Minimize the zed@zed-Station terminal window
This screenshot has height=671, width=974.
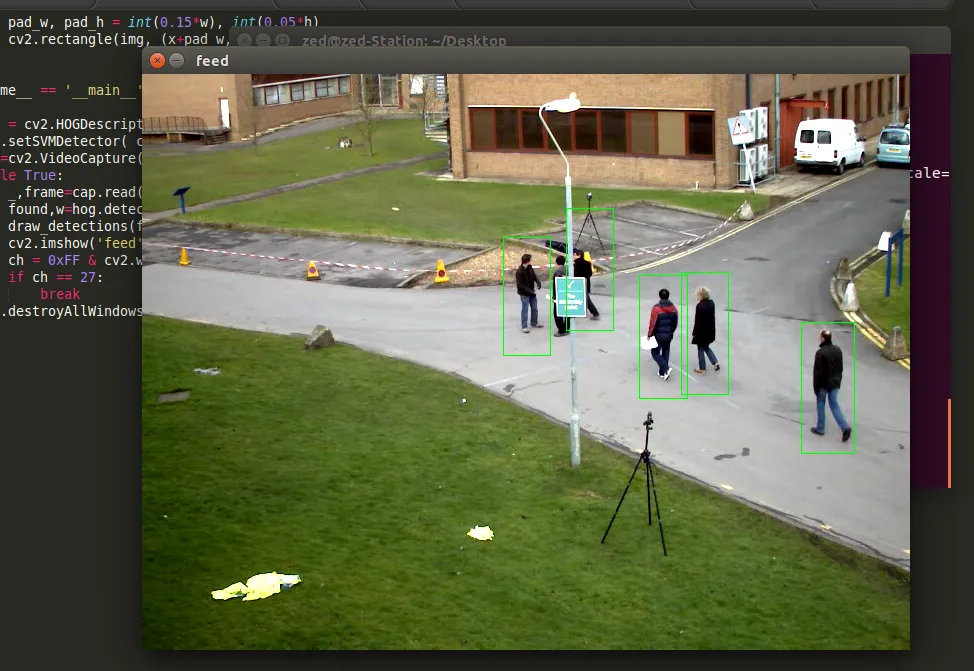(264, 40)
